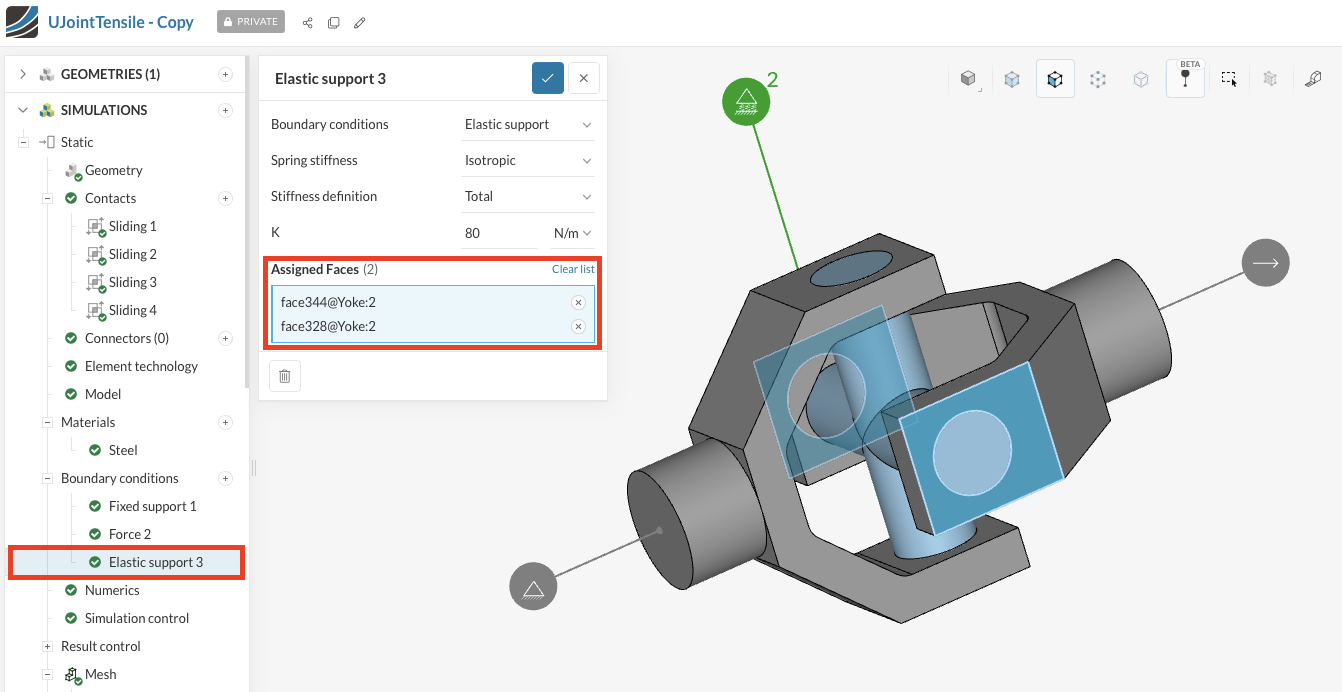1342x692 pixels.
Task: Open Sliding 2 contact
Action: coord(132,254)
